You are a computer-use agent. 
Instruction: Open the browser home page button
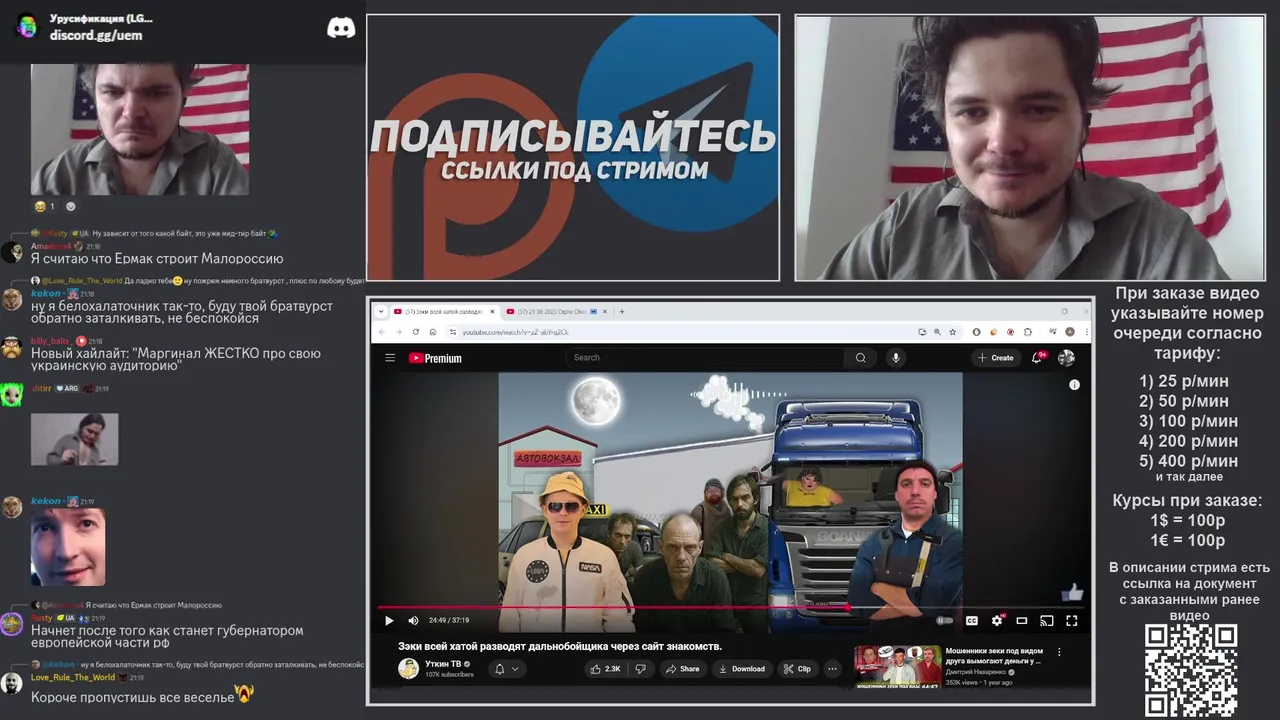pos(433,332)
